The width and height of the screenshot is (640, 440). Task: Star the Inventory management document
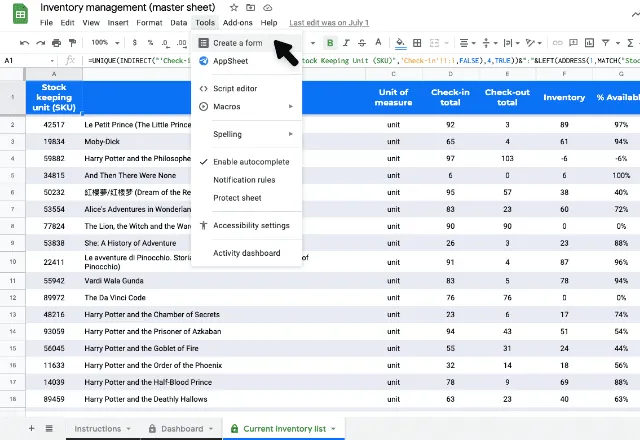coord(234,8)
